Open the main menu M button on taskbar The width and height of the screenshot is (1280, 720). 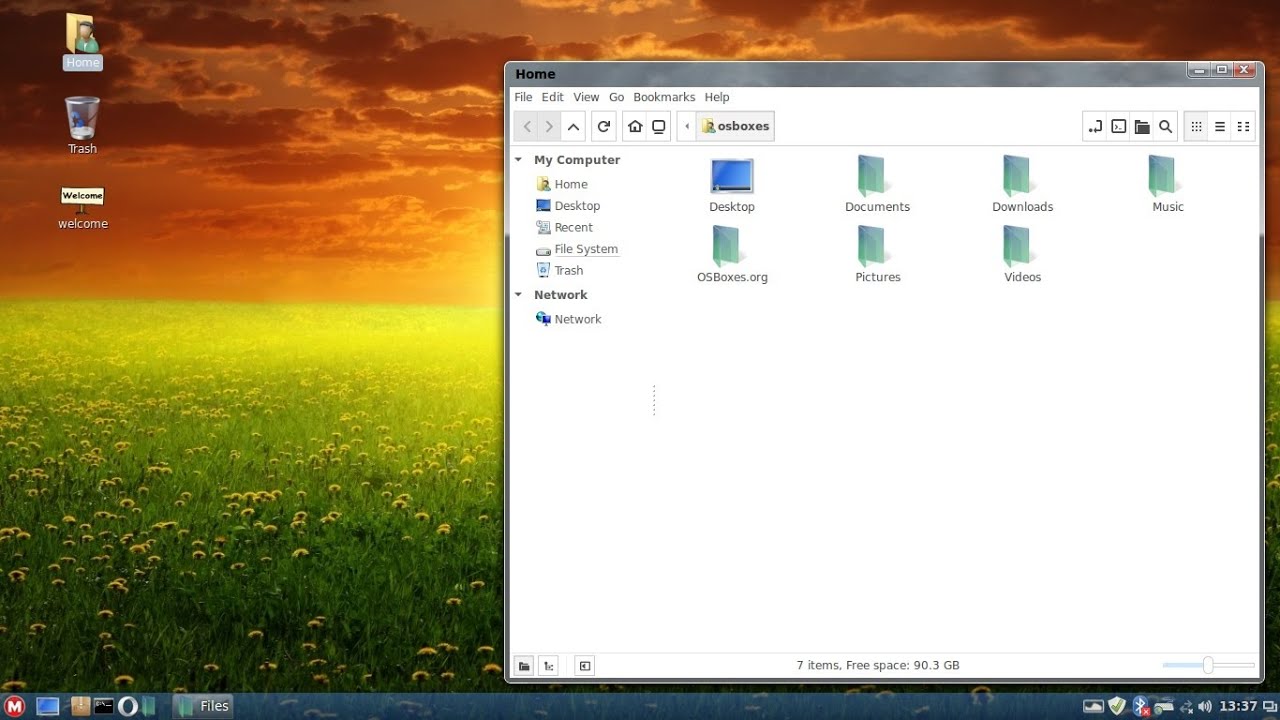tap(14, 706)
